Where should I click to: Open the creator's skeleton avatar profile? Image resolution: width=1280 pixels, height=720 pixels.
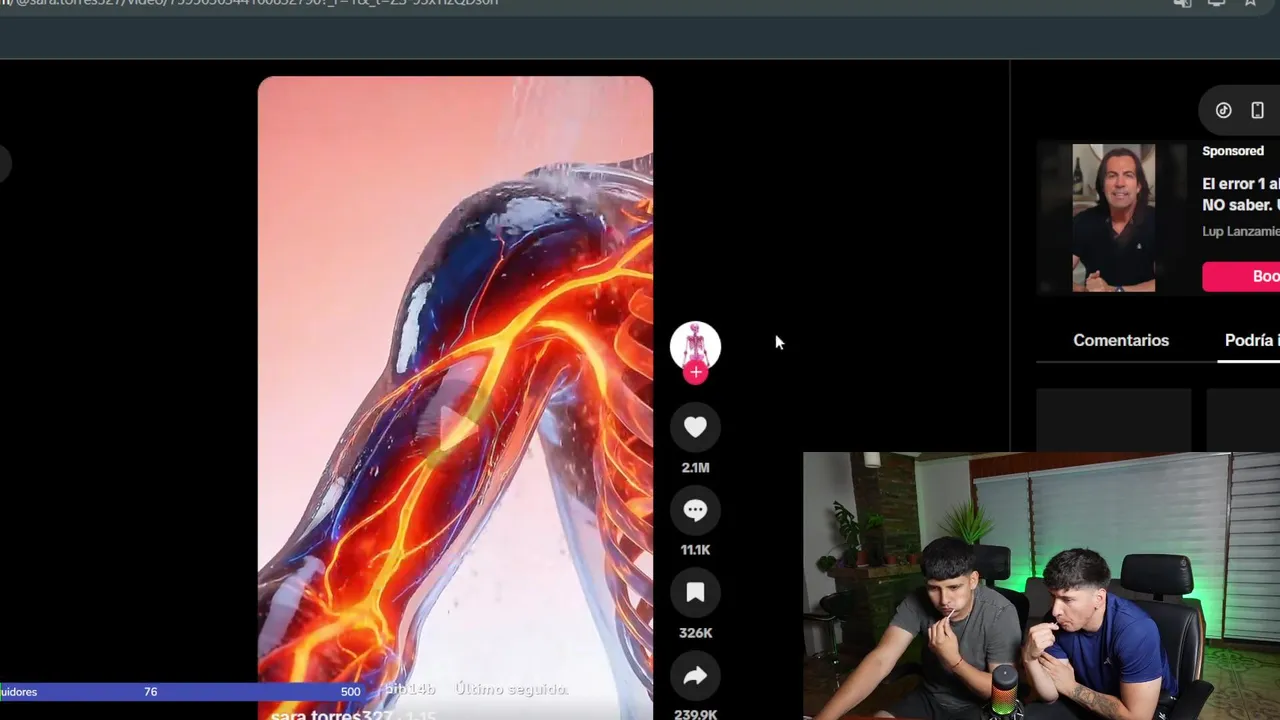(x=695, y=346)
